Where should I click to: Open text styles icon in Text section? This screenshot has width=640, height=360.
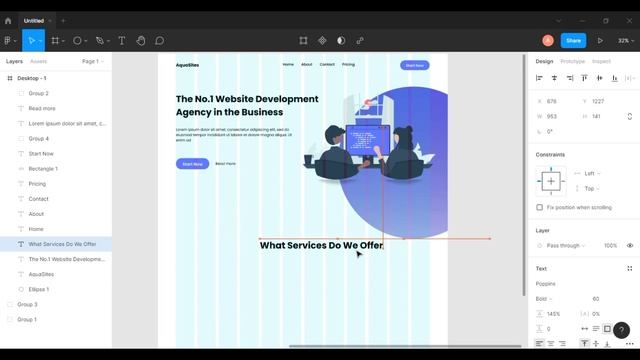630,268
